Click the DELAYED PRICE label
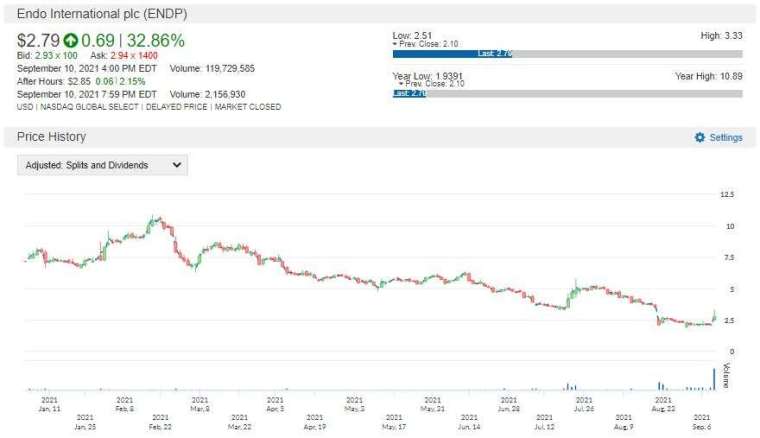The height and width of the screenshot is (438, 760). pos(176,107)
